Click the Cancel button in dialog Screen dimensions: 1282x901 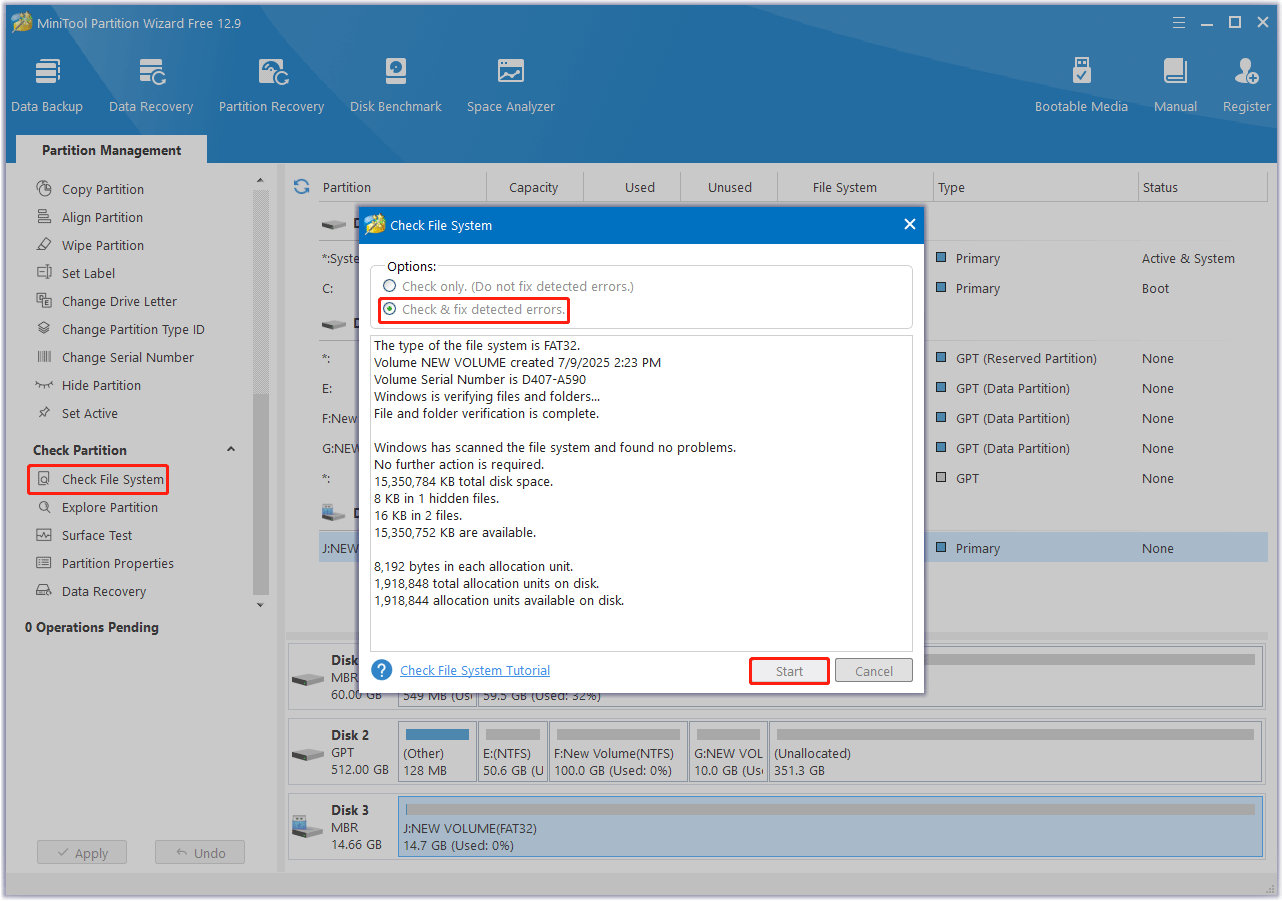point(874,671)
